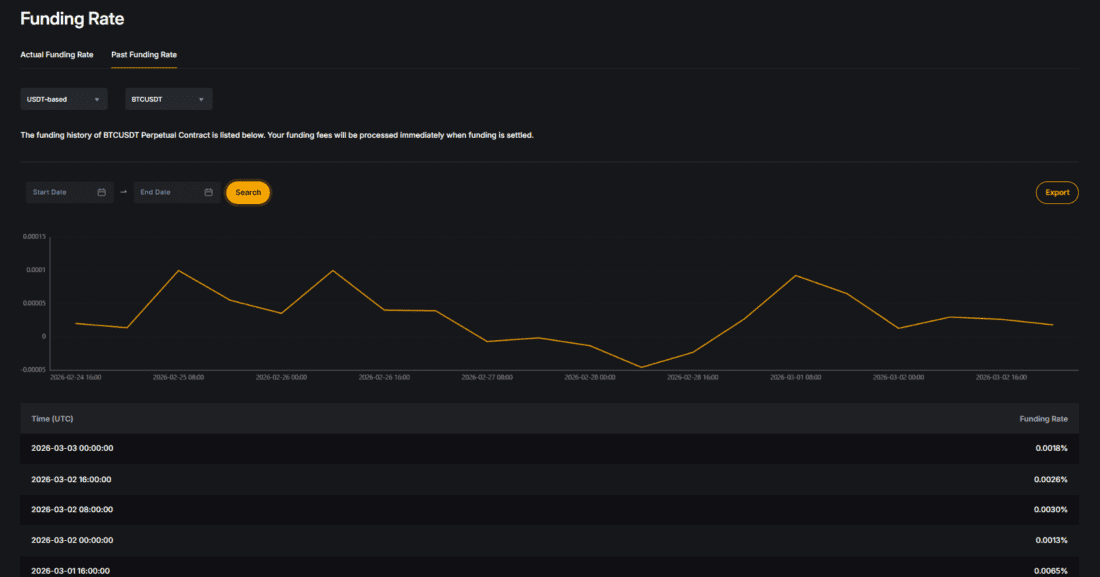Click the arrow between the date fields
1100x577 pixels.
124,192
